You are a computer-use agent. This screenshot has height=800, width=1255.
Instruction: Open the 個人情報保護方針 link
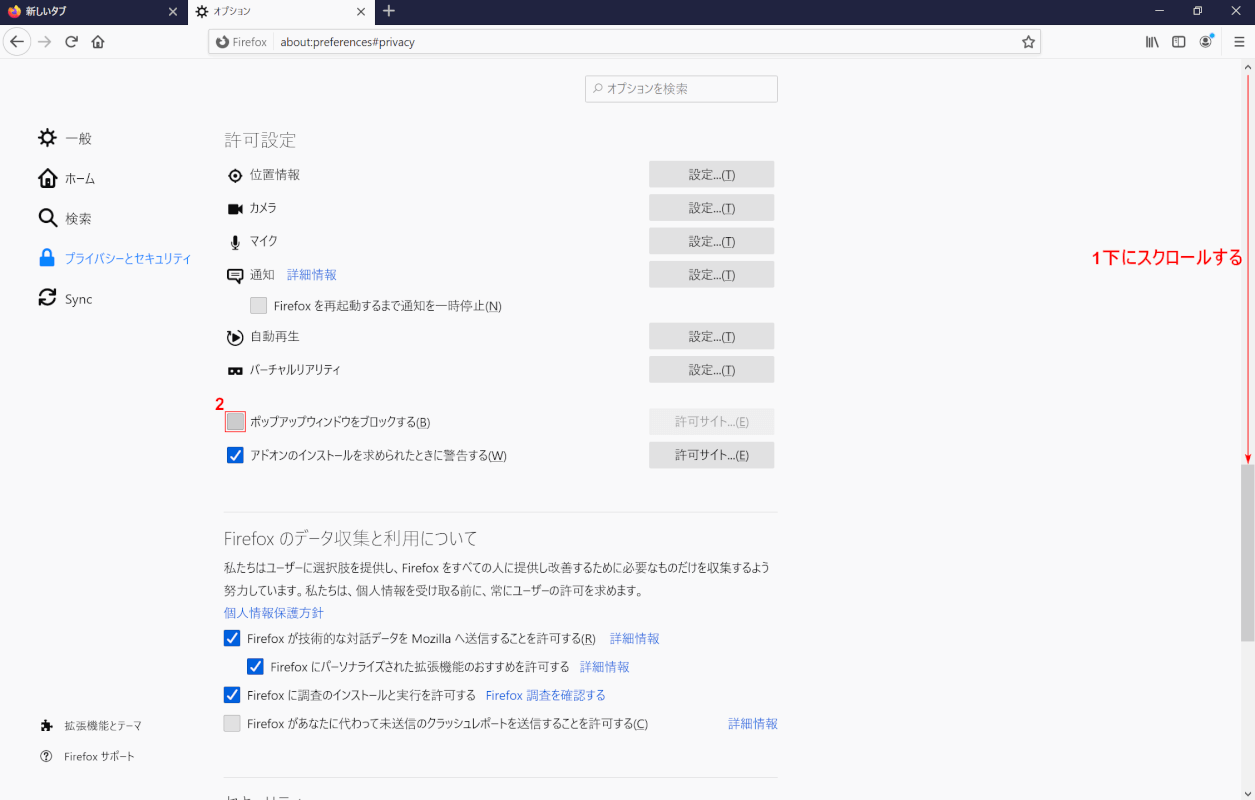[273, 613]
